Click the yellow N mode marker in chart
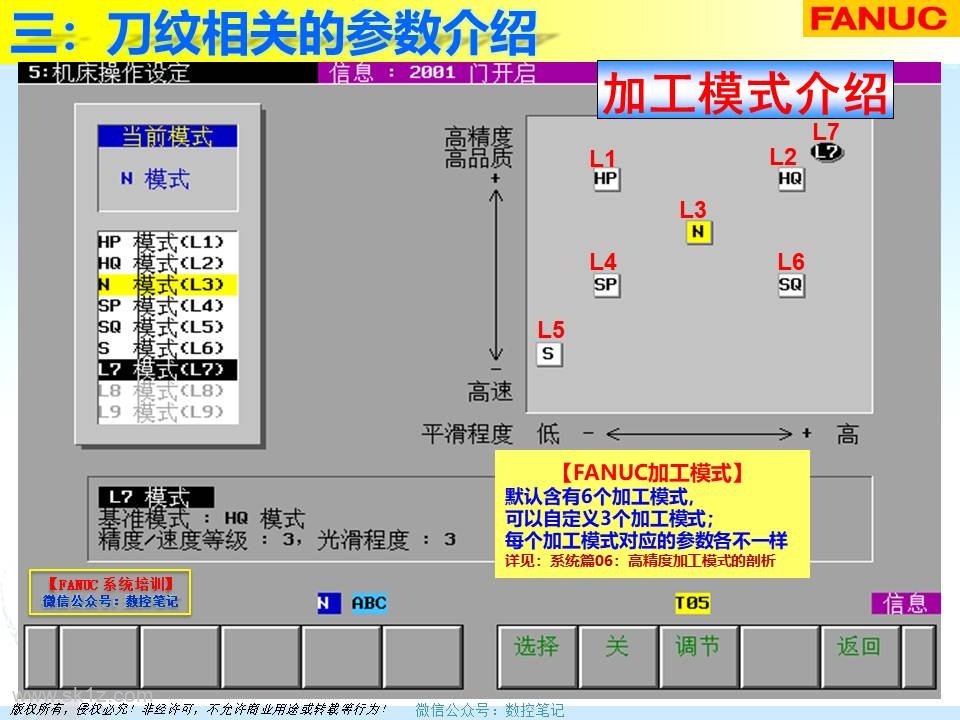The image size is (960, 720). (698, 232)
